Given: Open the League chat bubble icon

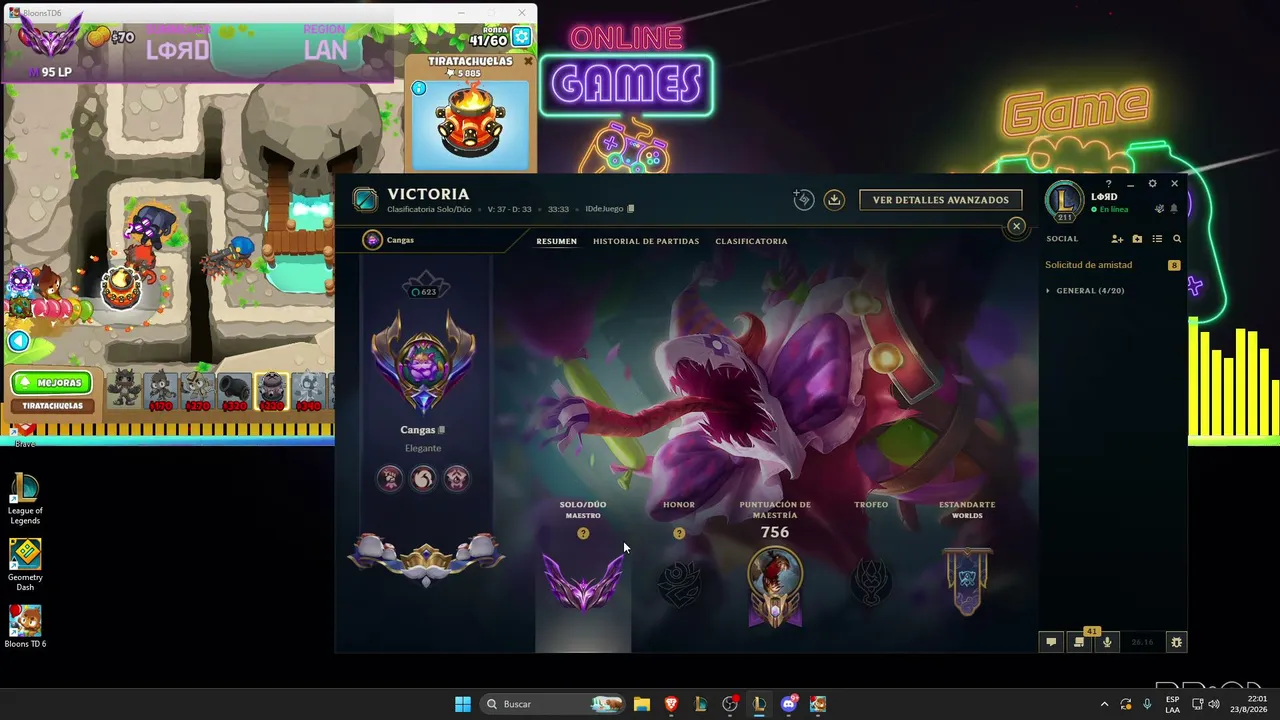Looking at the screenshot, I should (1051, 642).
